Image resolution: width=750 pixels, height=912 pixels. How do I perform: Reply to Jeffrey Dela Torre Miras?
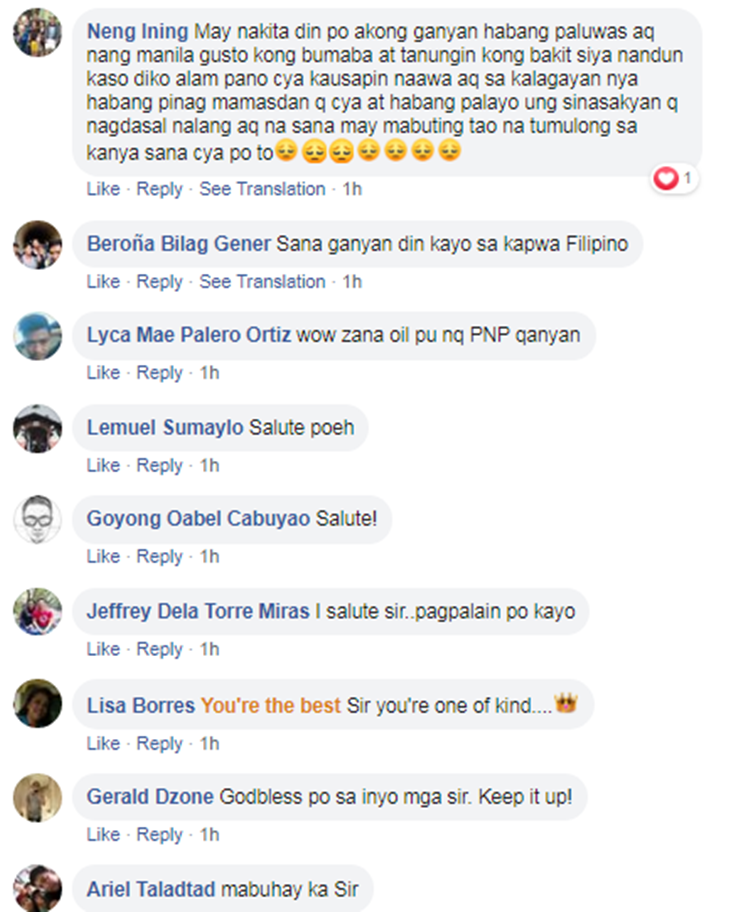tap(159, 650)
